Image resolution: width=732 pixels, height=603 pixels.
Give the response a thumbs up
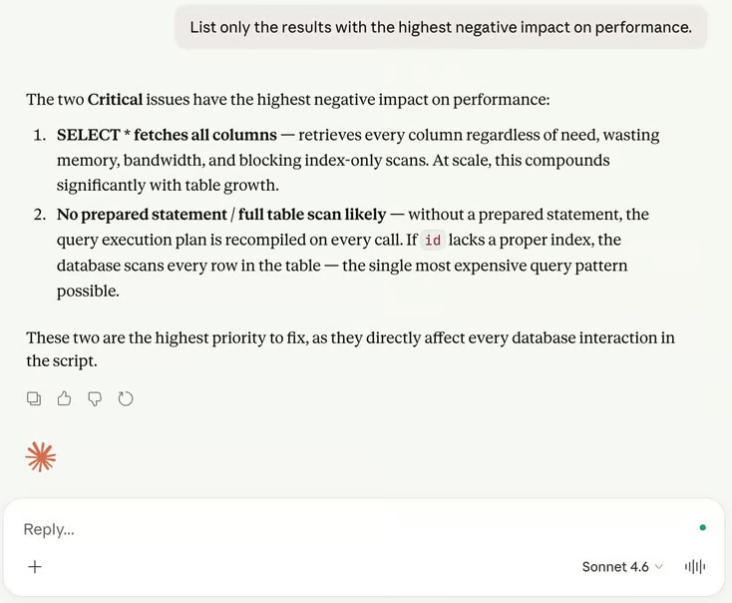pyautogui.click(x=64, y=399)
